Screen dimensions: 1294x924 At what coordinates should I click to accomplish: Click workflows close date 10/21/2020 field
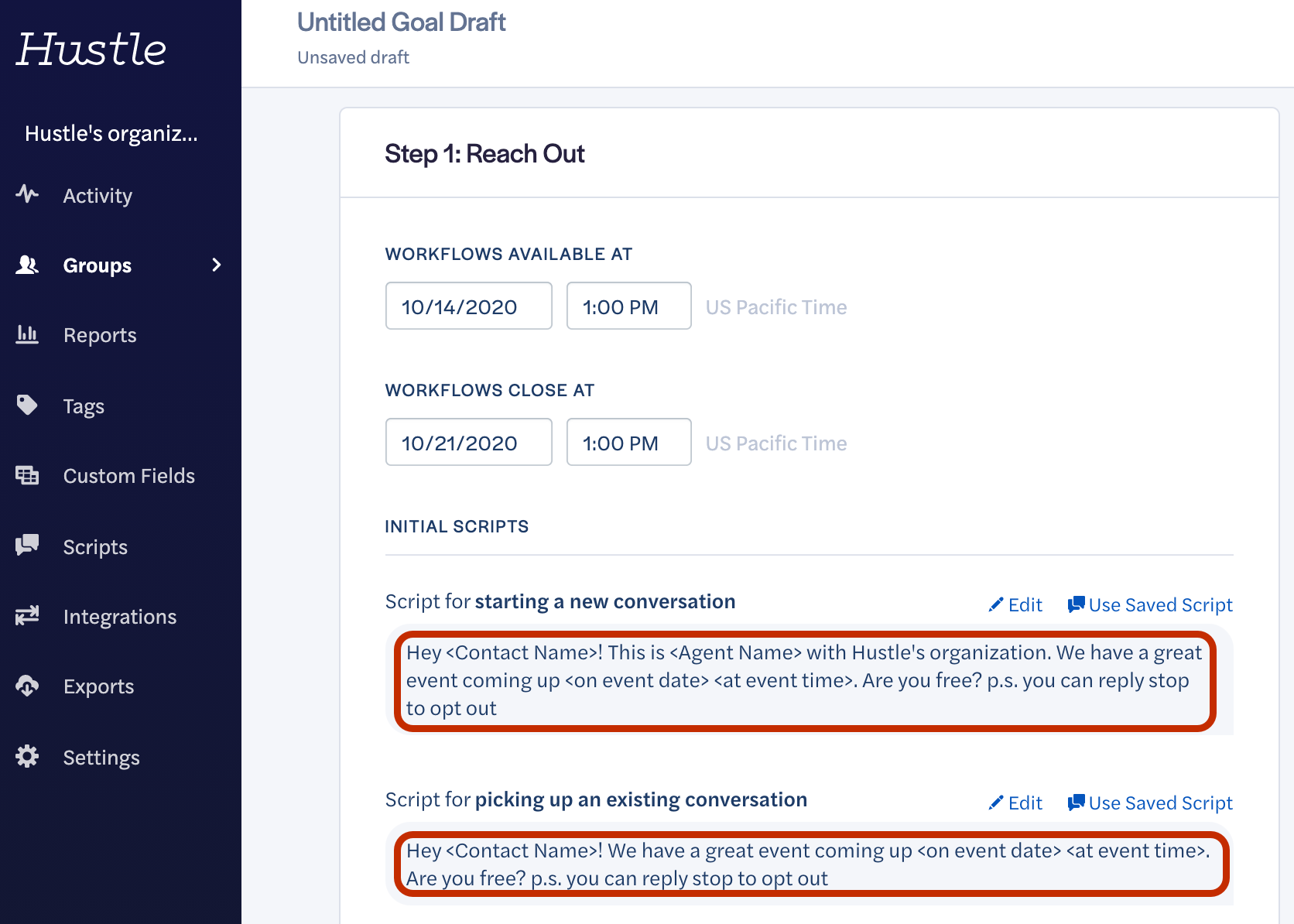point(469,442)
